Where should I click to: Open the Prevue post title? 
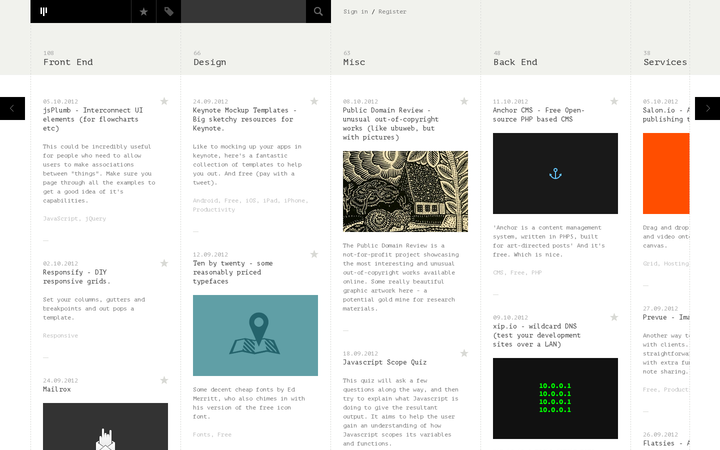pos(666,317)
